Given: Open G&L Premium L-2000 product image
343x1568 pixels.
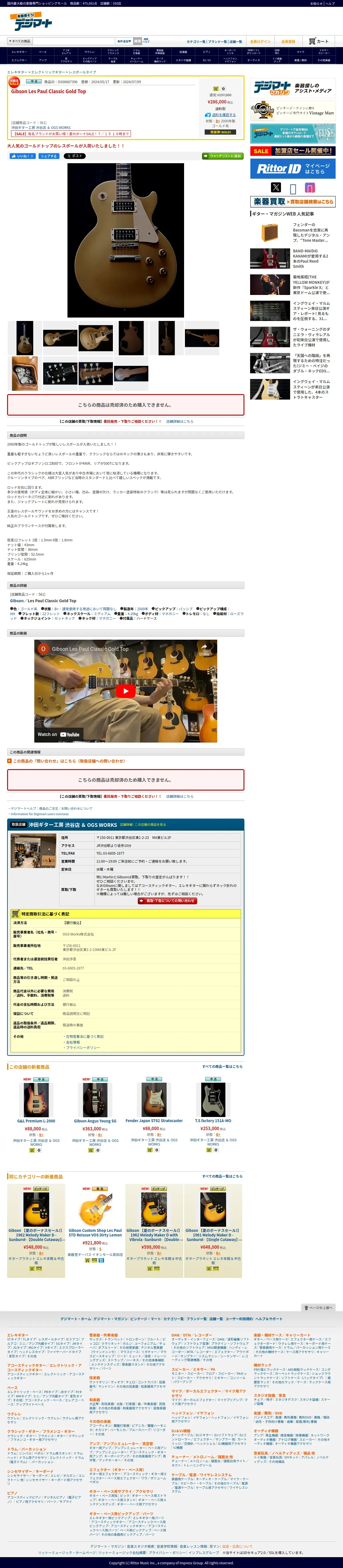Looking at the screenshot, I should pos(37,1100).
